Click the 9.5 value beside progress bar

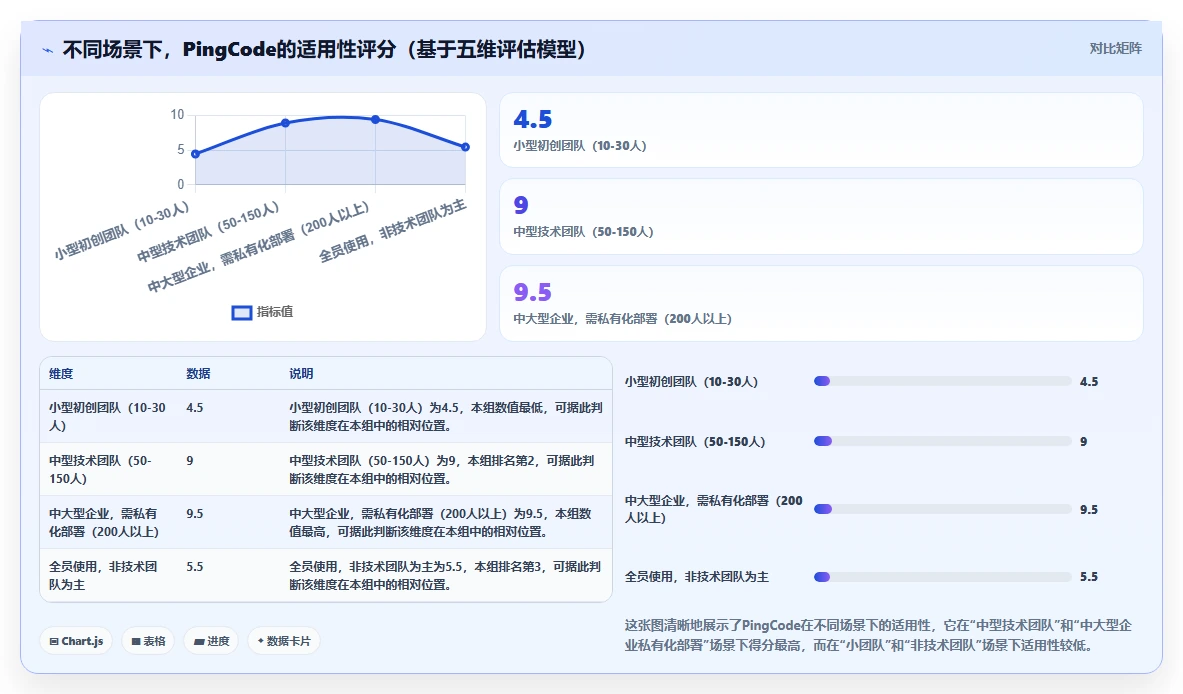[x=1089, y=509]
